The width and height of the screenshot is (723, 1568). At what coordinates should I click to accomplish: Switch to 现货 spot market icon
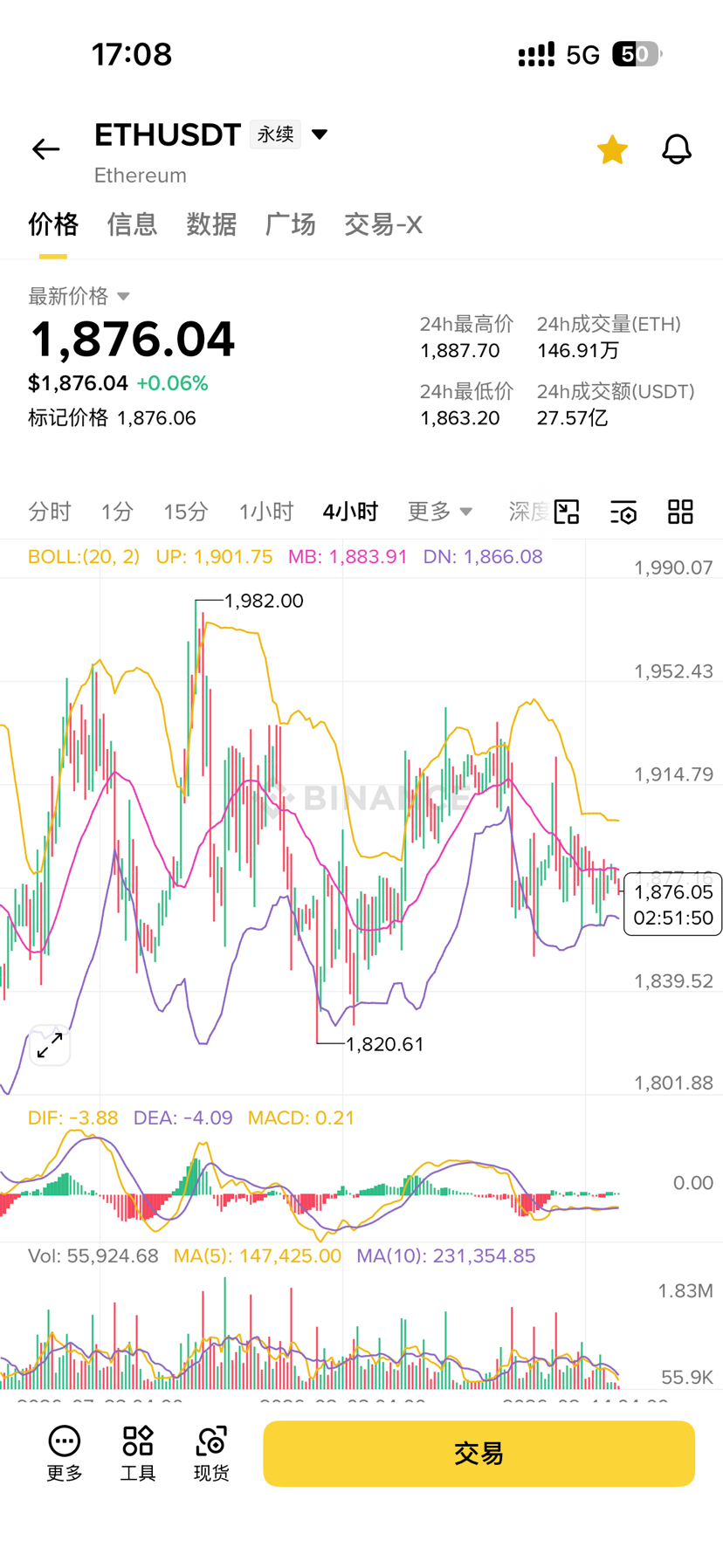[211, 1454]
